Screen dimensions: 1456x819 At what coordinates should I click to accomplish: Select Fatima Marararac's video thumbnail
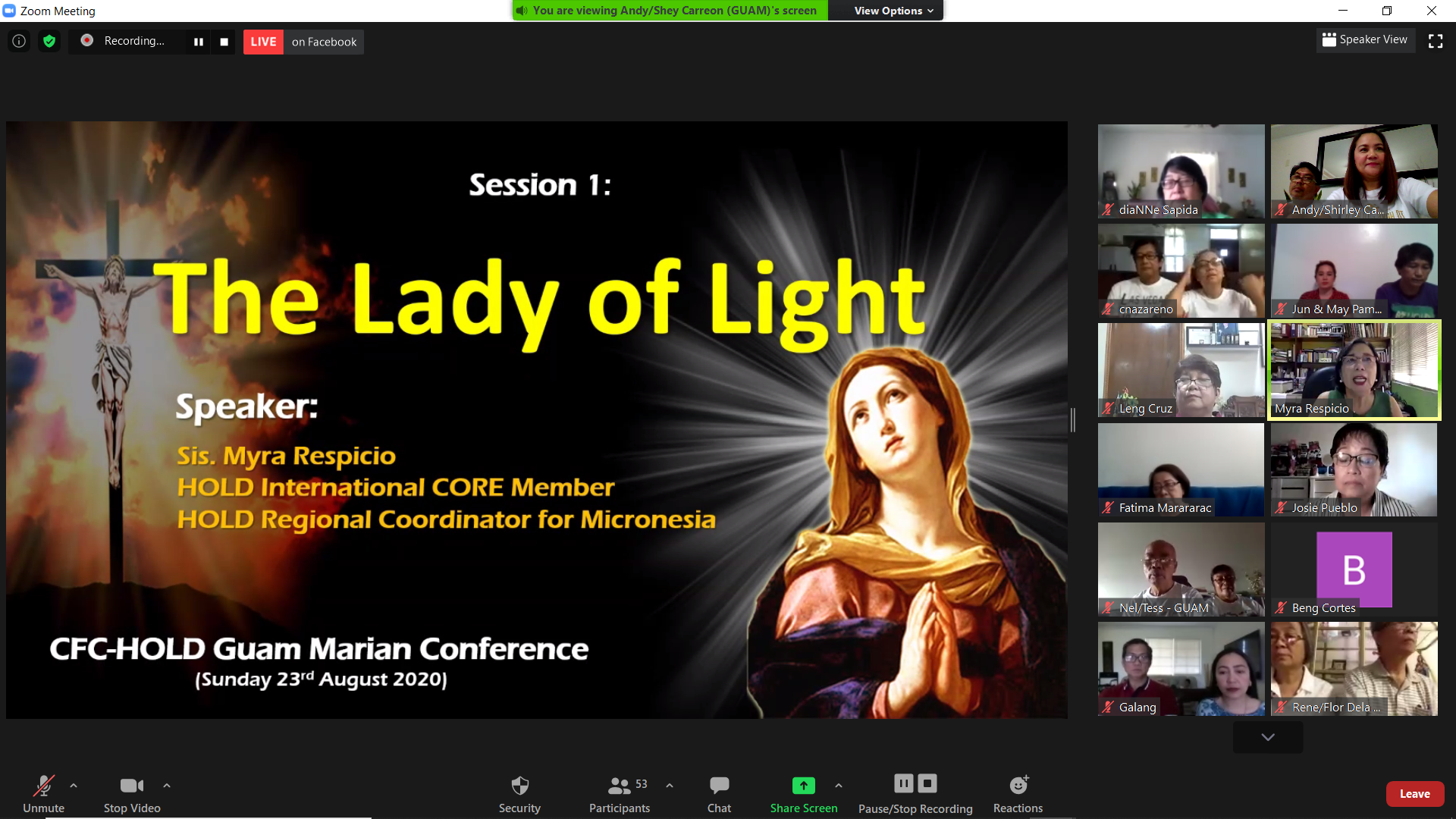pyautogui.click(x=1181, y=469)
